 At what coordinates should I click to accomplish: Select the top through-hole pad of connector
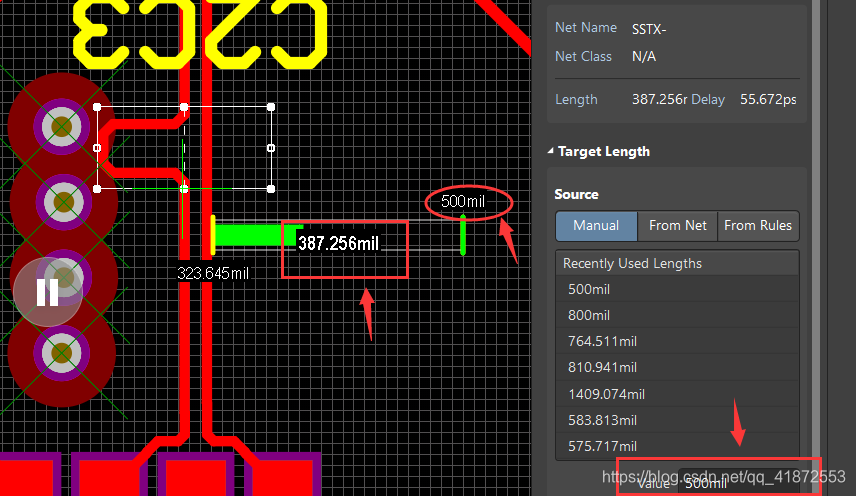pyautogui.click(x=62, y=127)
